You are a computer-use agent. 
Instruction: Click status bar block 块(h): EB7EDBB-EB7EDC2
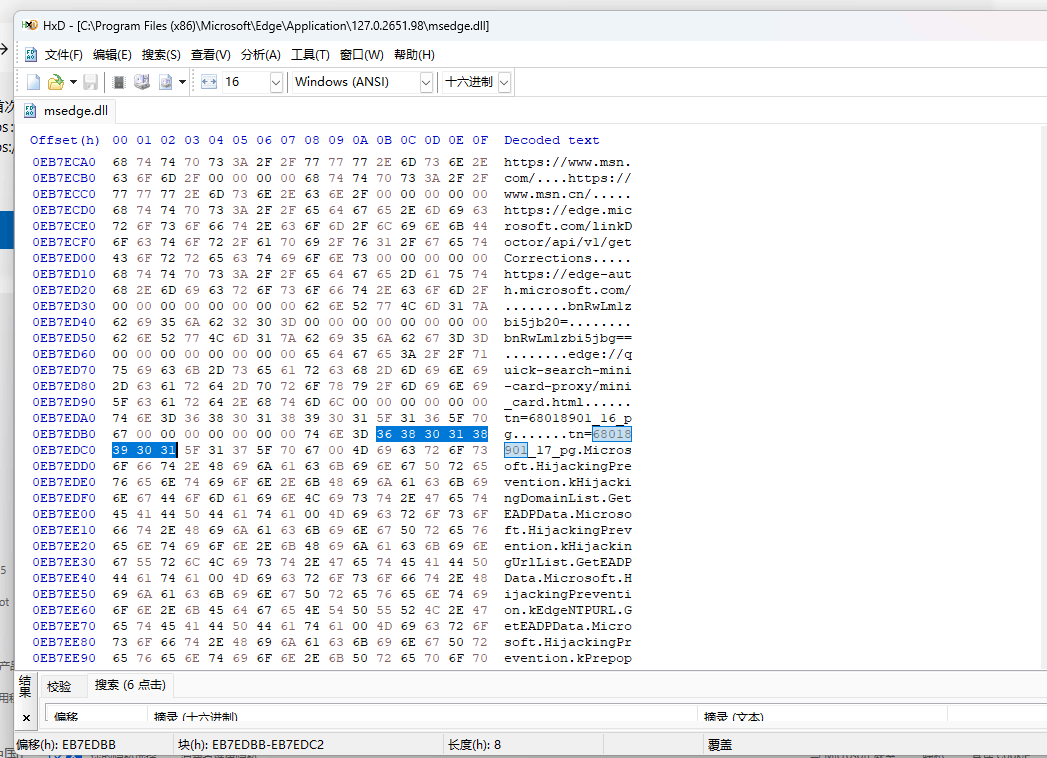click(x=251, y=745)
